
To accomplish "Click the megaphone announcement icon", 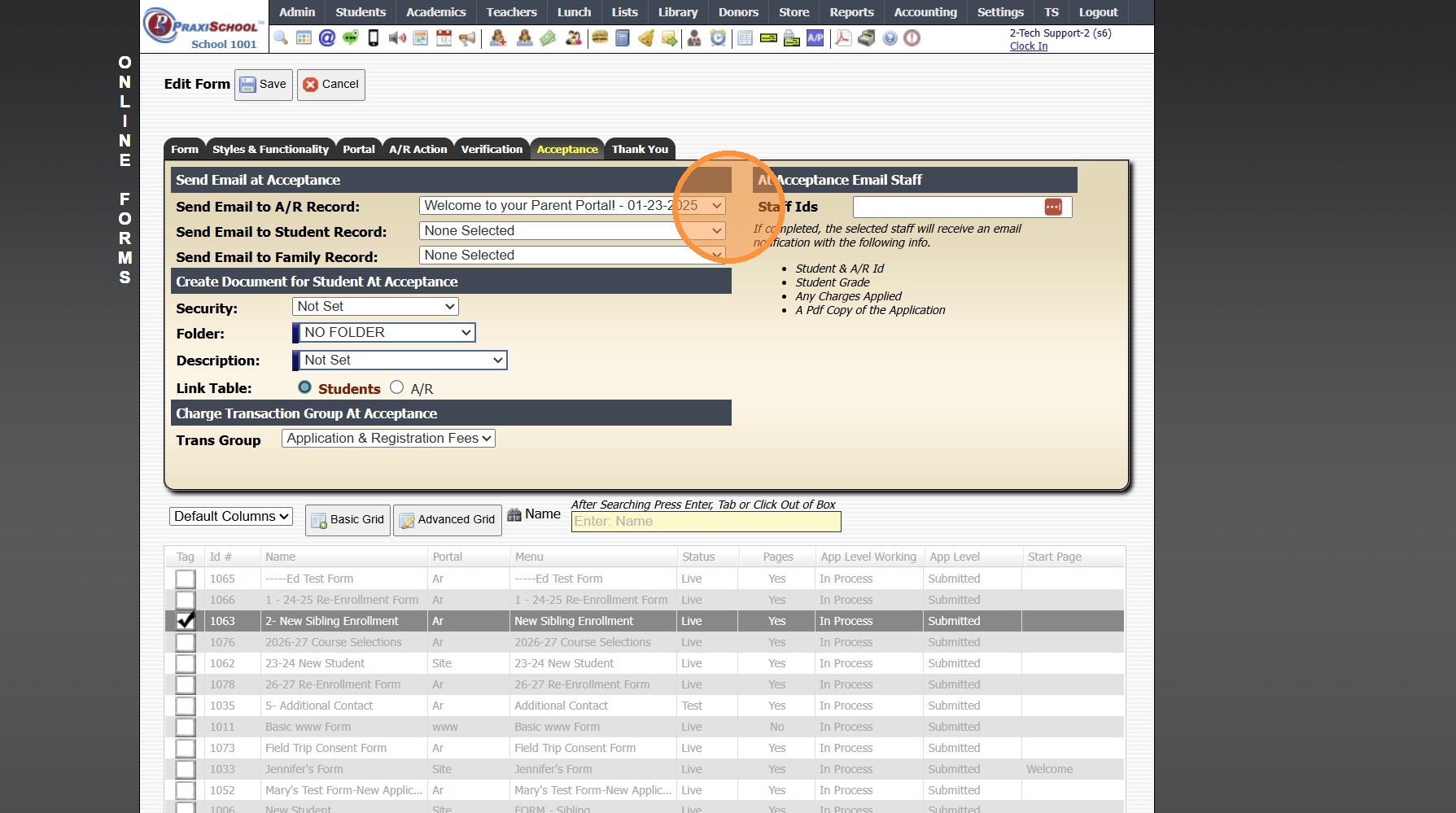I will coord(467,38).
